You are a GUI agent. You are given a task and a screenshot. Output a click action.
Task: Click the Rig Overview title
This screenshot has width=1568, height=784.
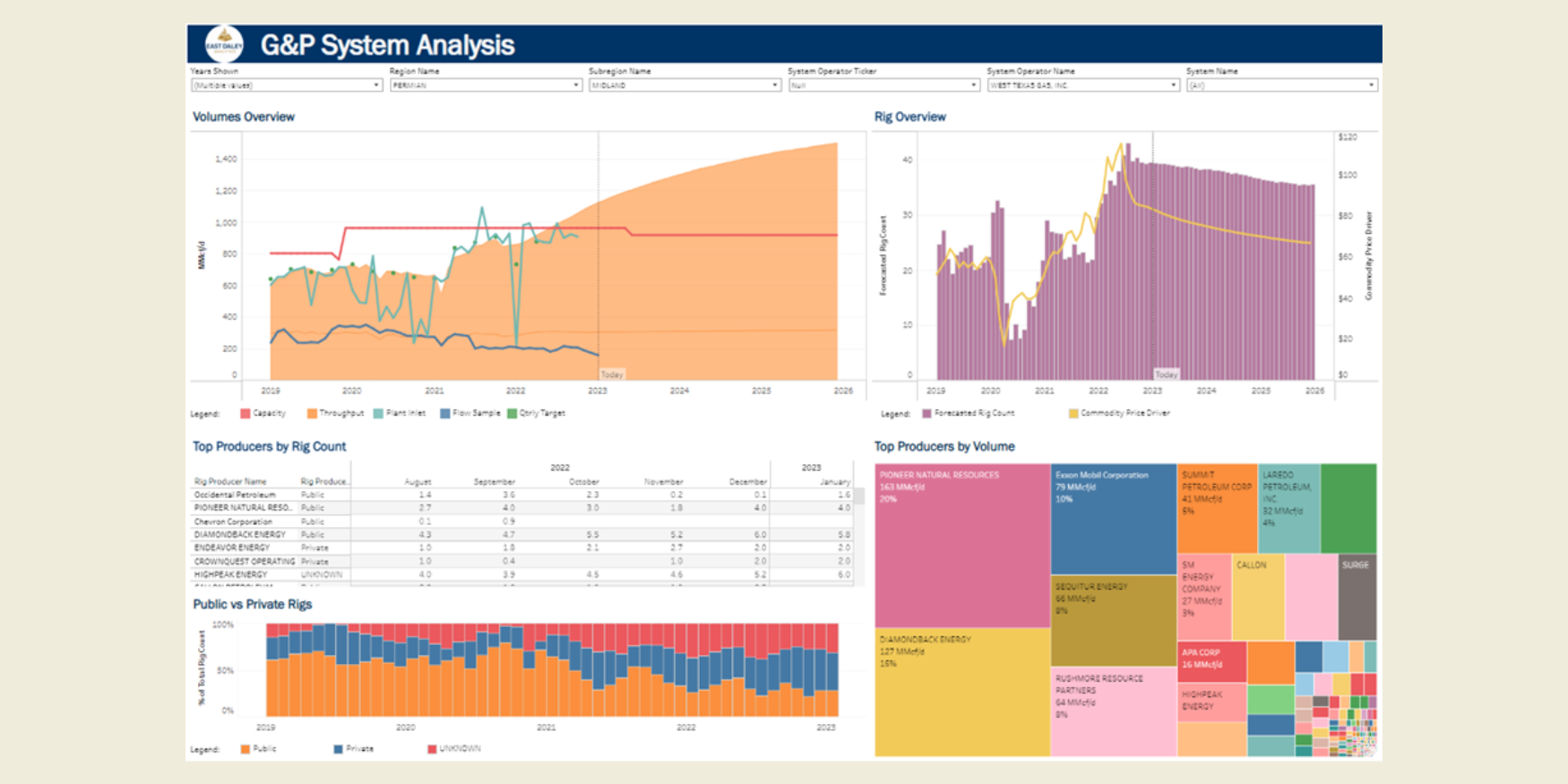point(909,117)
